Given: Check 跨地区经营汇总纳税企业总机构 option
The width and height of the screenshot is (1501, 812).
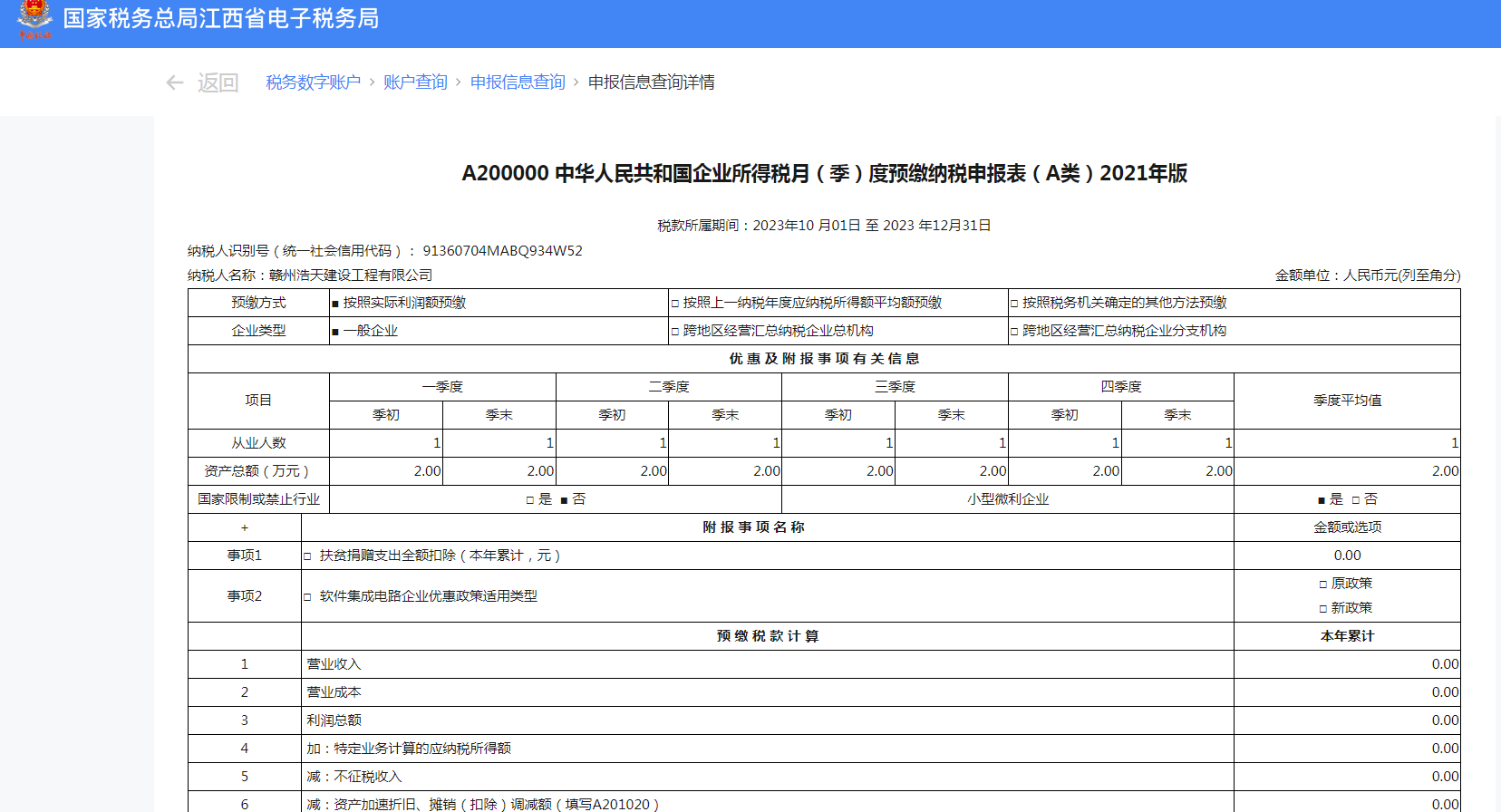Looking at the screenshot, I should tap(675, 332).
